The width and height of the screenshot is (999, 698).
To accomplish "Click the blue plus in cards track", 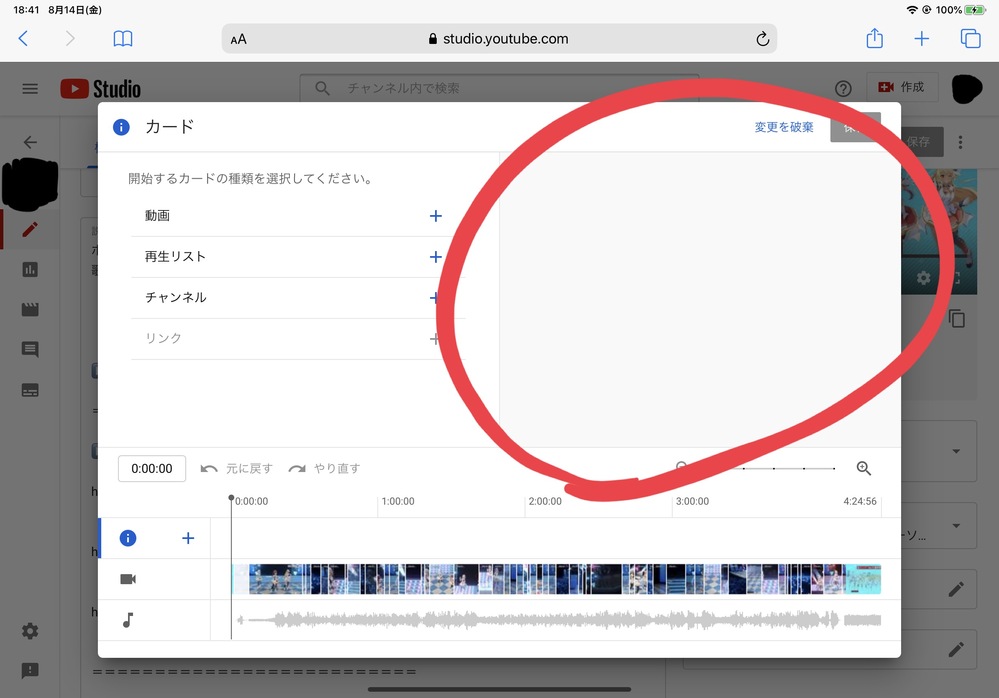I will click(188, 538).
